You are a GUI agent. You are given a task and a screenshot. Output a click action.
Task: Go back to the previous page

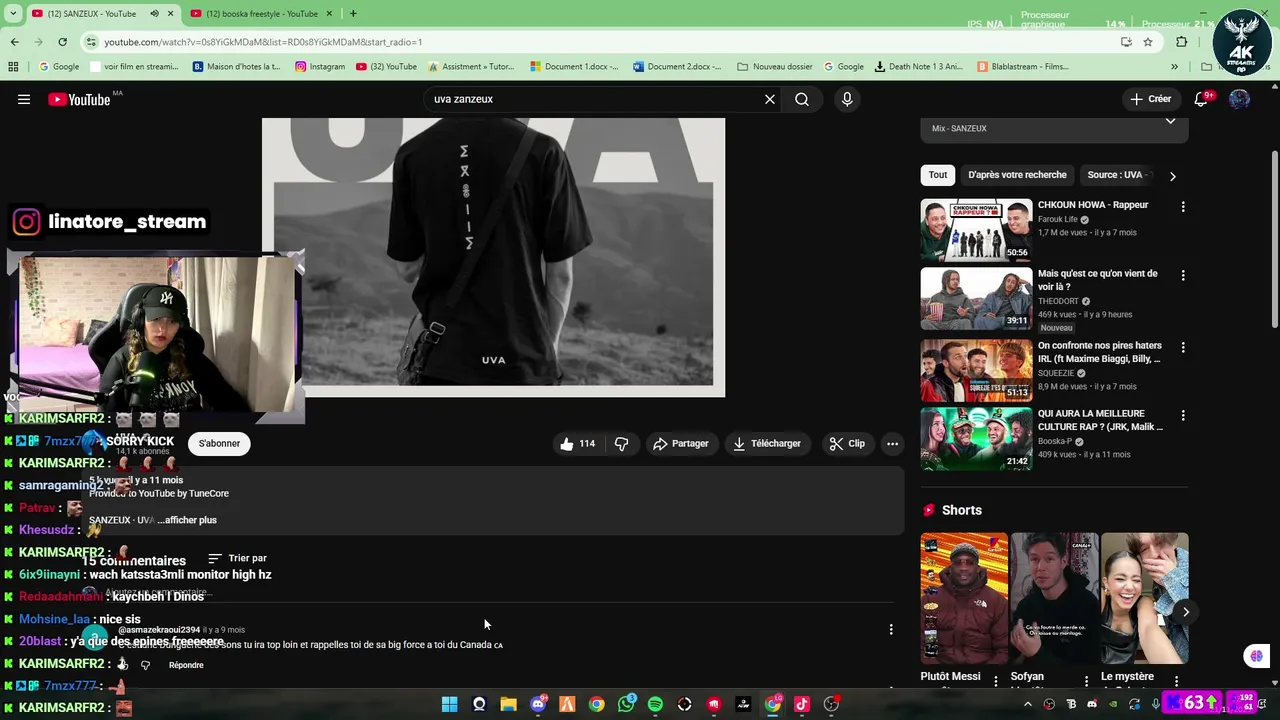point(14,42)
